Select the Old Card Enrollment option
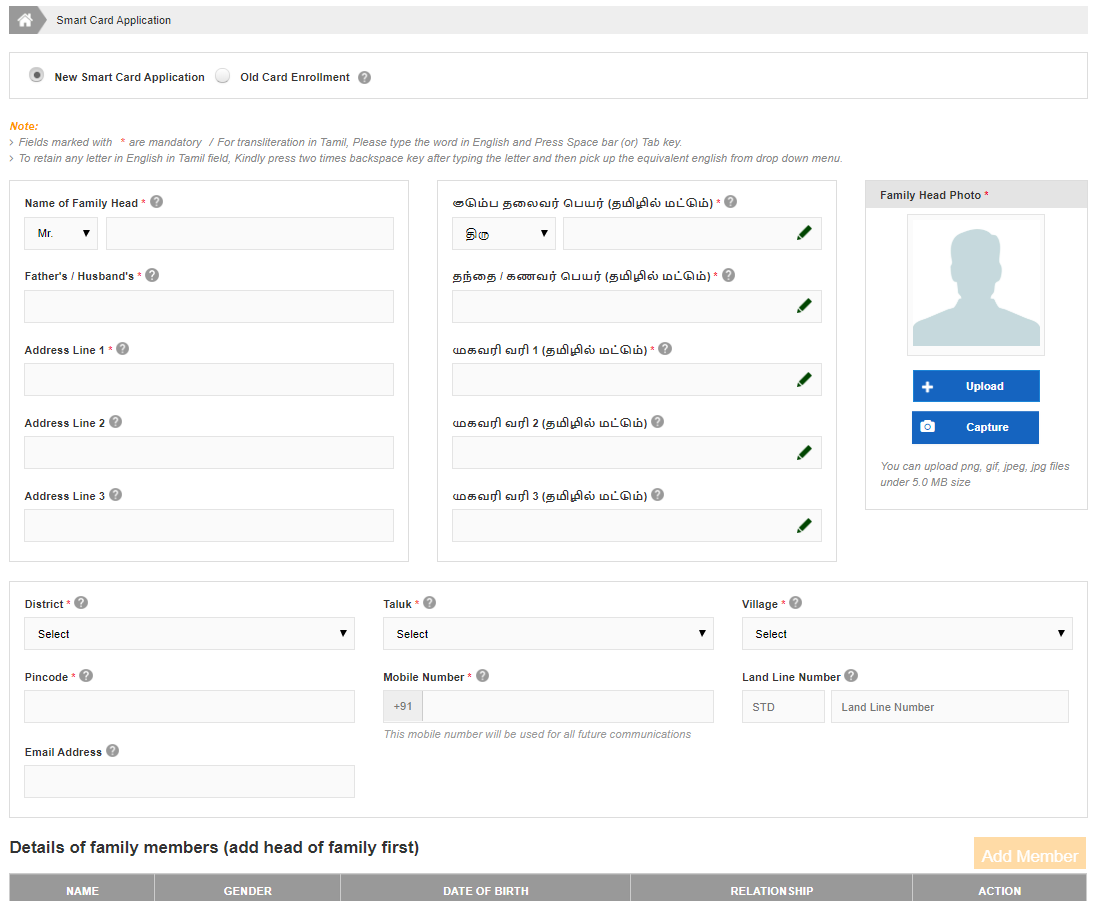 click(x=222, y=75)
